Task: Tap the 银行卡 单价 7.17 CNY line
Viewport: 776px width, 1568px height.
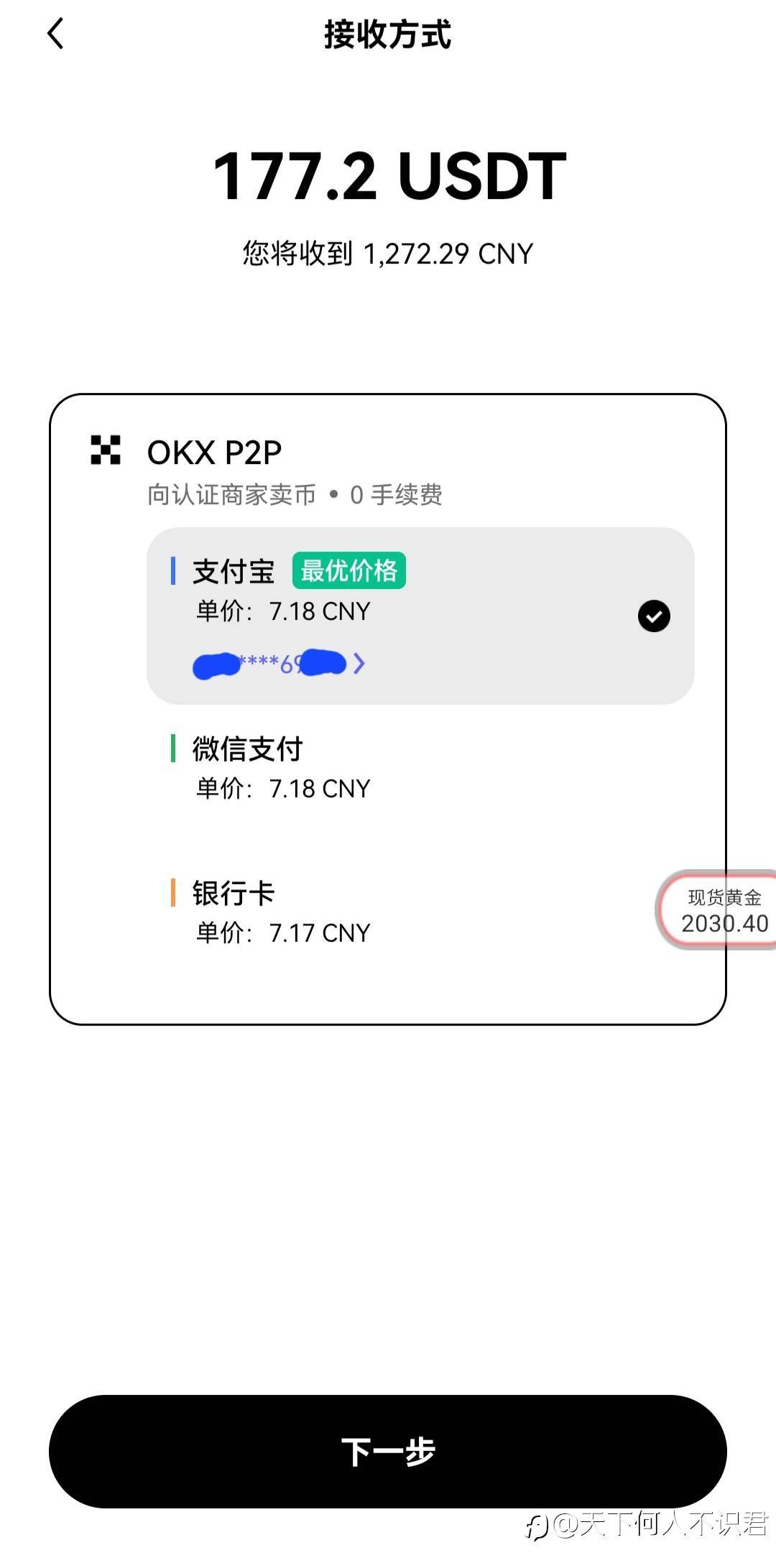Action: point(283,933)
